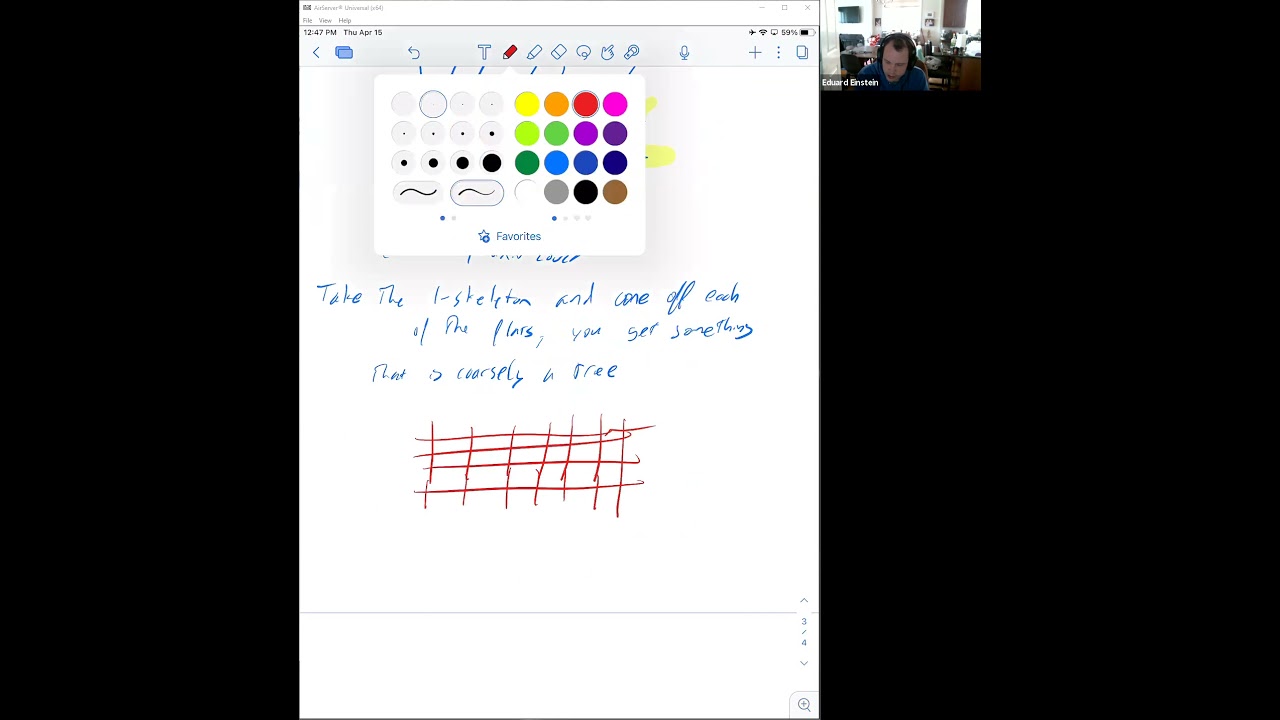Pick the navy blue swatch
1280x720 pixels.
[615, 163]
